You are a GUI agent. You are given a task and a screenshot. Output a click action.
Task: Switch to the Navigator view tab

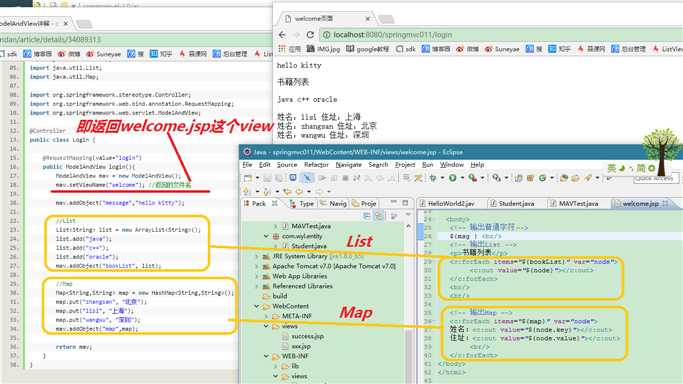(334, 203)
